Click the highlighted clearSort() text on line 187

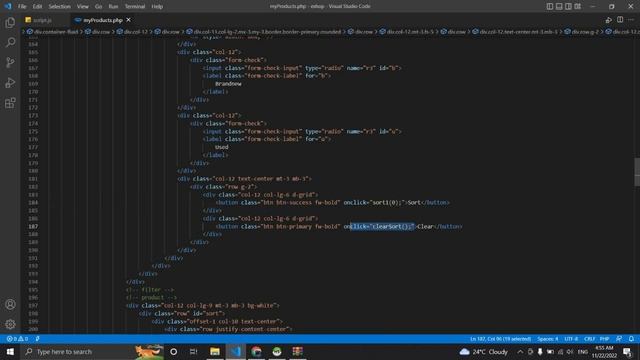pyautogui.click(x=382, y=227)
